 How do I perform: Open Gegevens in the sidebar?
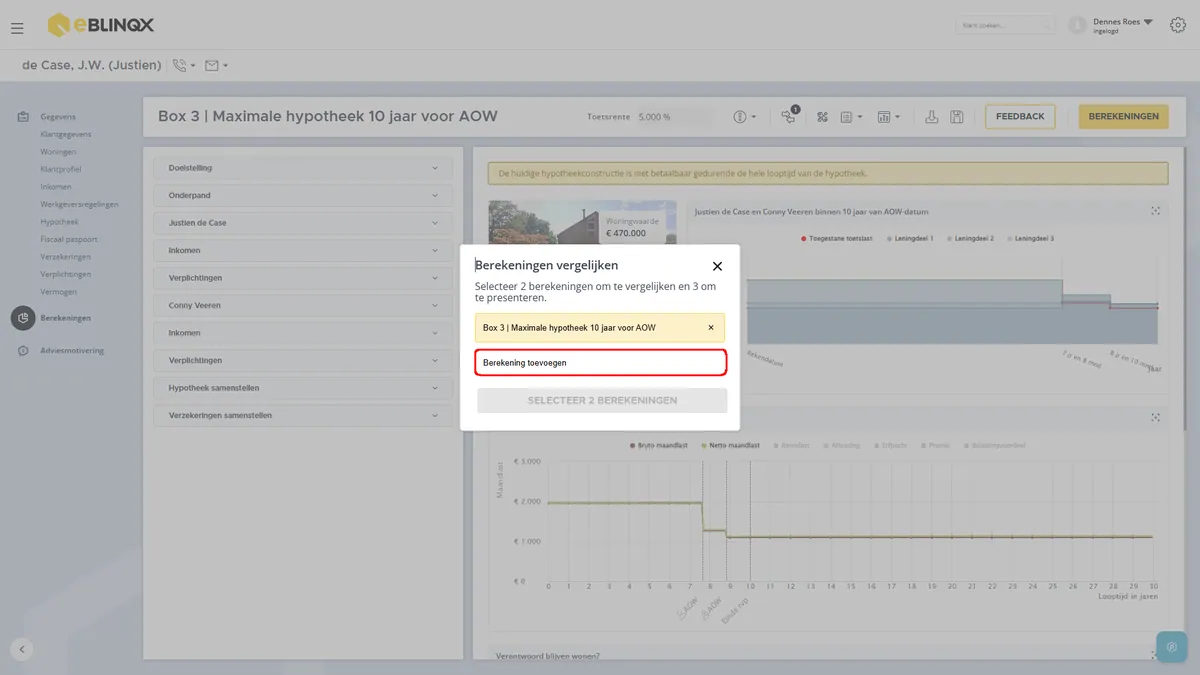[58, 117]
